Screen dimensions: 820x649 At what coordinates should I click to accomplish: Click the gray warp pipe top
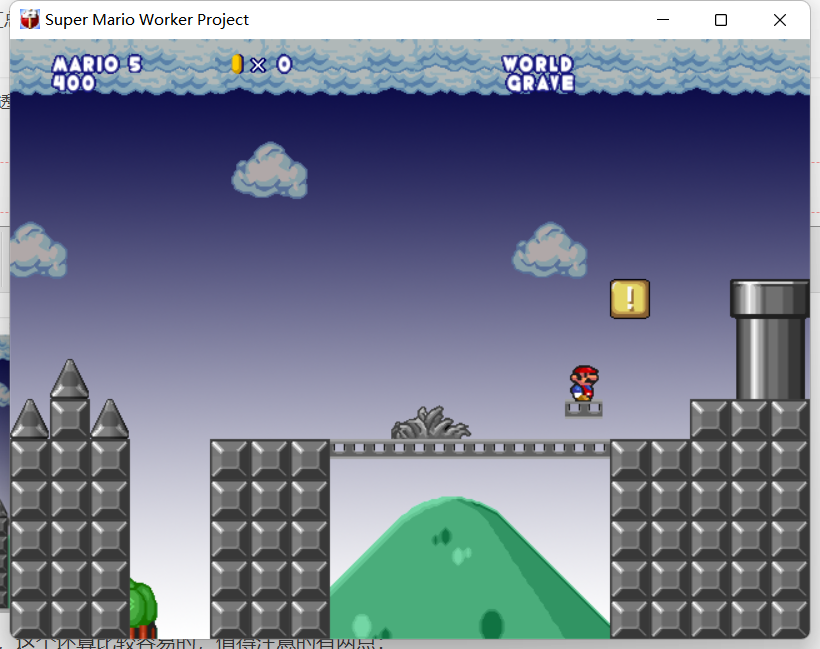(x=769, y=299)
